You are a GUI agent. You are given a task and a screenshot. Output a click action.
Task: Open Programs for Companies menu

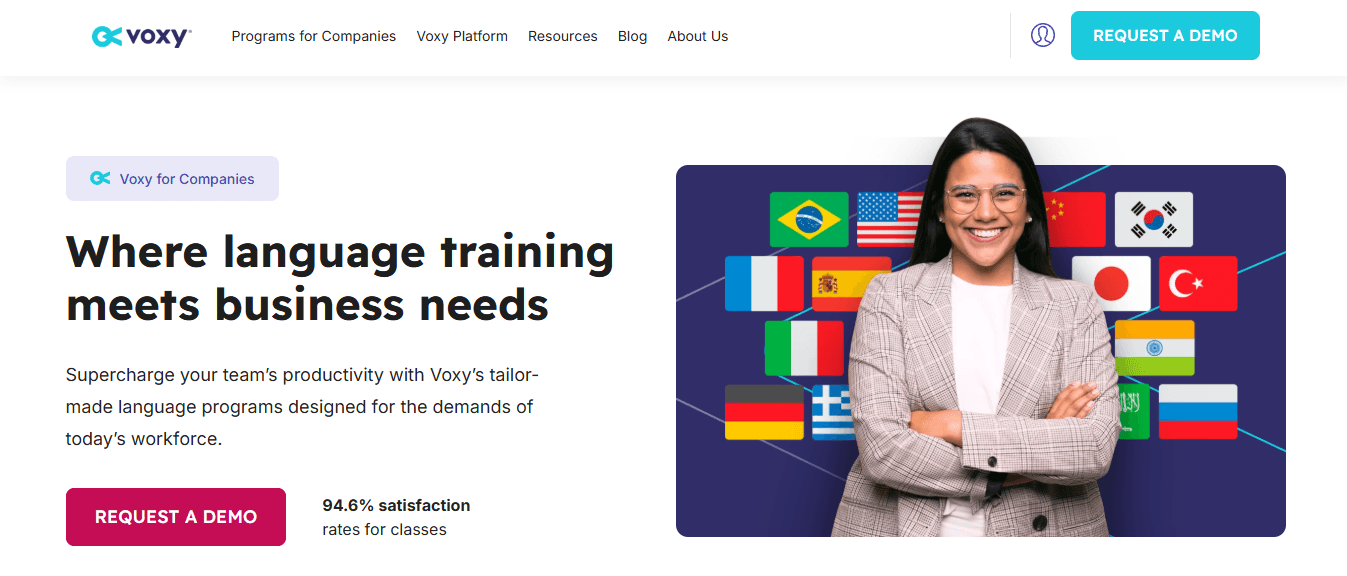(x=314, y=36)
